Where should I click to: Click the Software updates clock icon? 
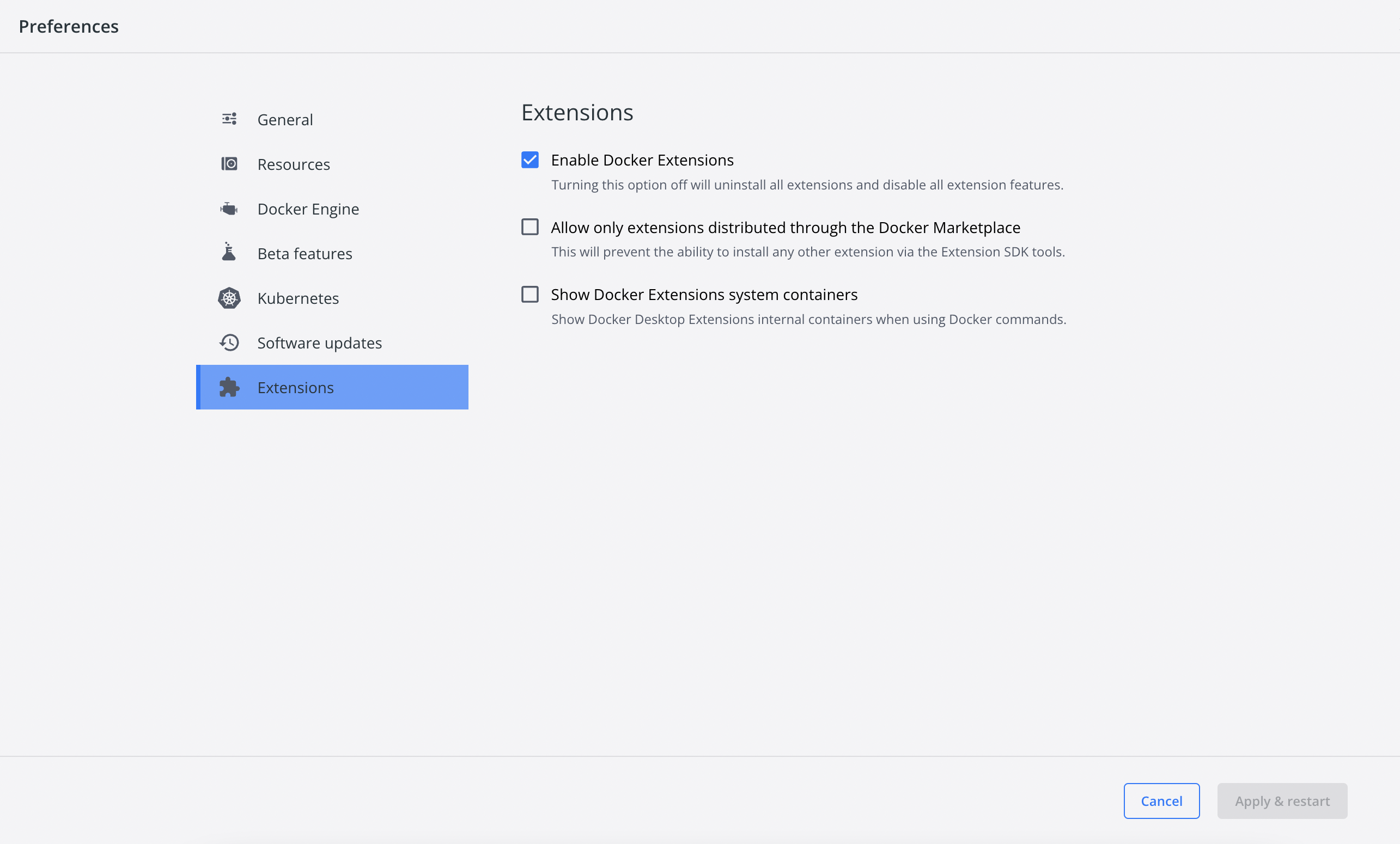tap(229, 343)
